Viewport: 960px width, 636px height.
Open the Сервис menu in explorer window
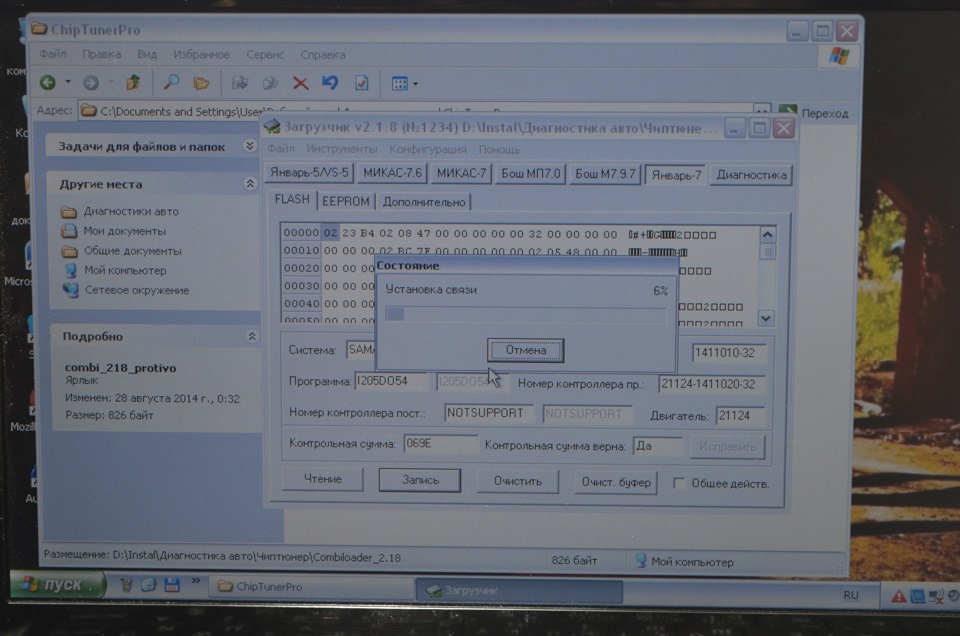pyautogui.click(x=264, y=54)
